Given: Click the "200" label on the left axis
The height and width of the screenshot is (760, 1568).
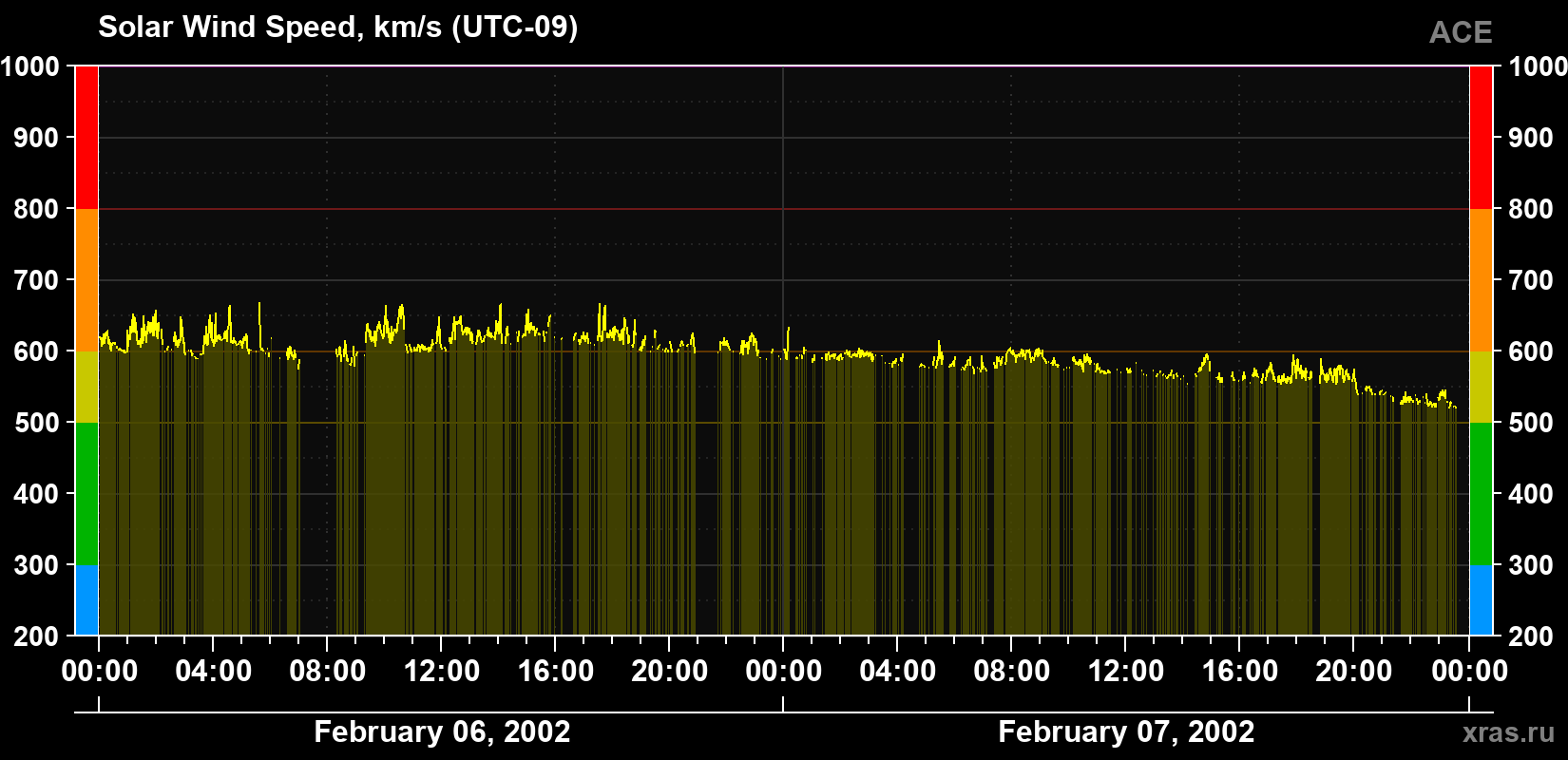Looking at the screenshot, I should 37,636.
